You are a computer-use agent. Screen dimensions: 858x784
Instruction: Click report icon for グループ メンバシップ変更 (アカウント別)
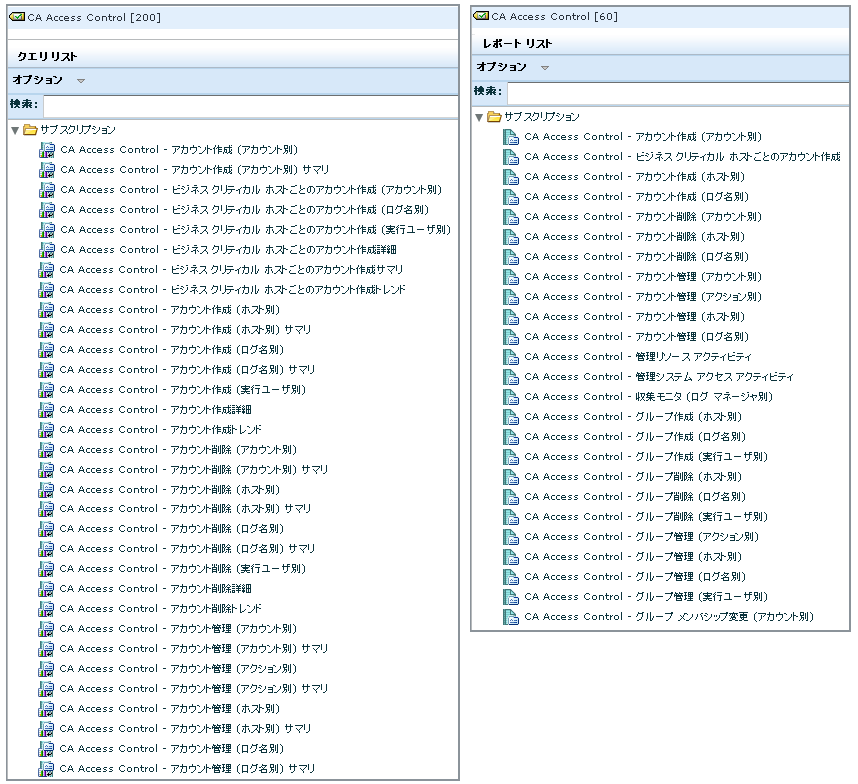(511, 617)
